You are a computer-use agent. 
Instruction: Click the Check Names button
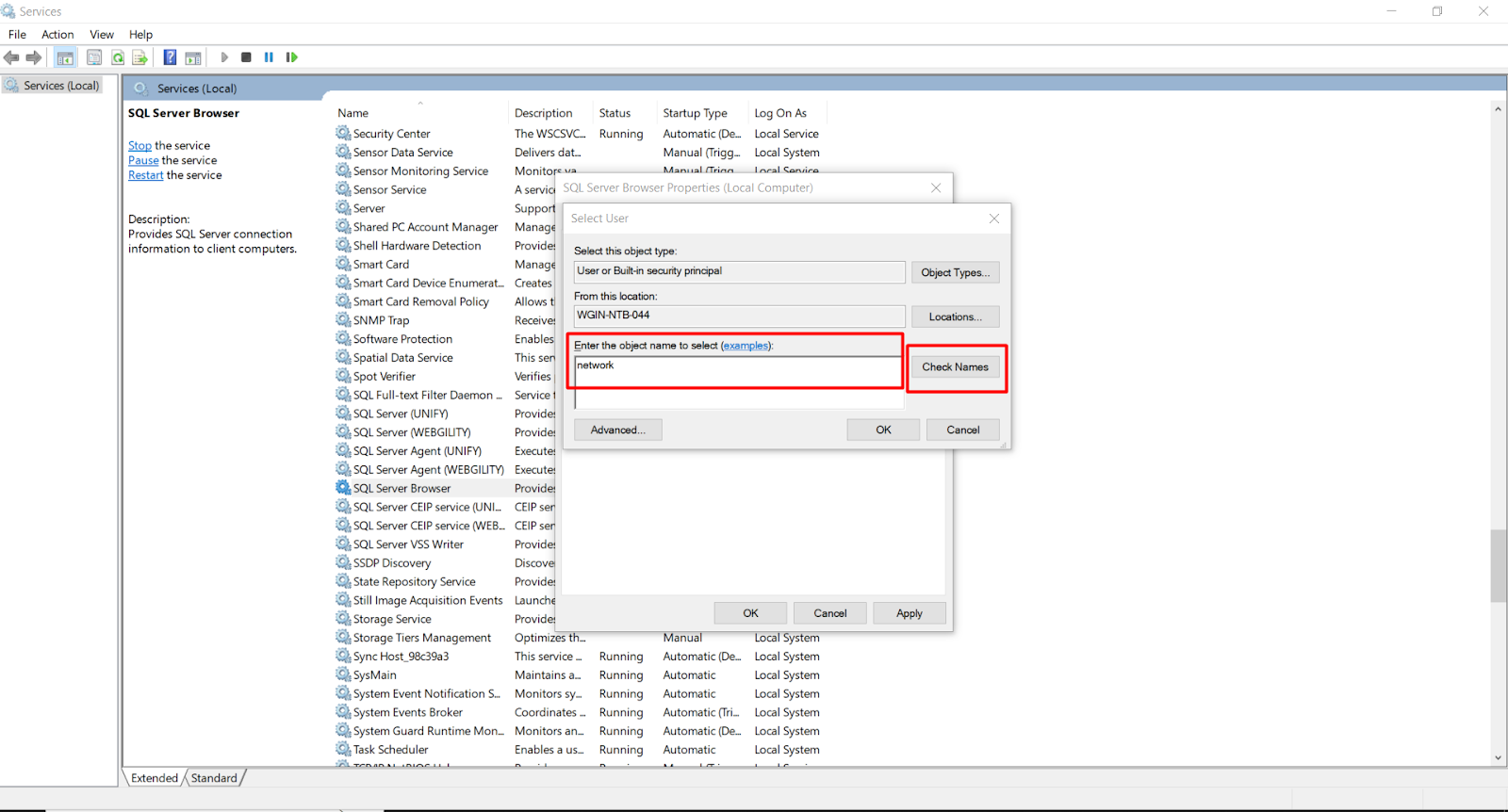pos(955,367)
